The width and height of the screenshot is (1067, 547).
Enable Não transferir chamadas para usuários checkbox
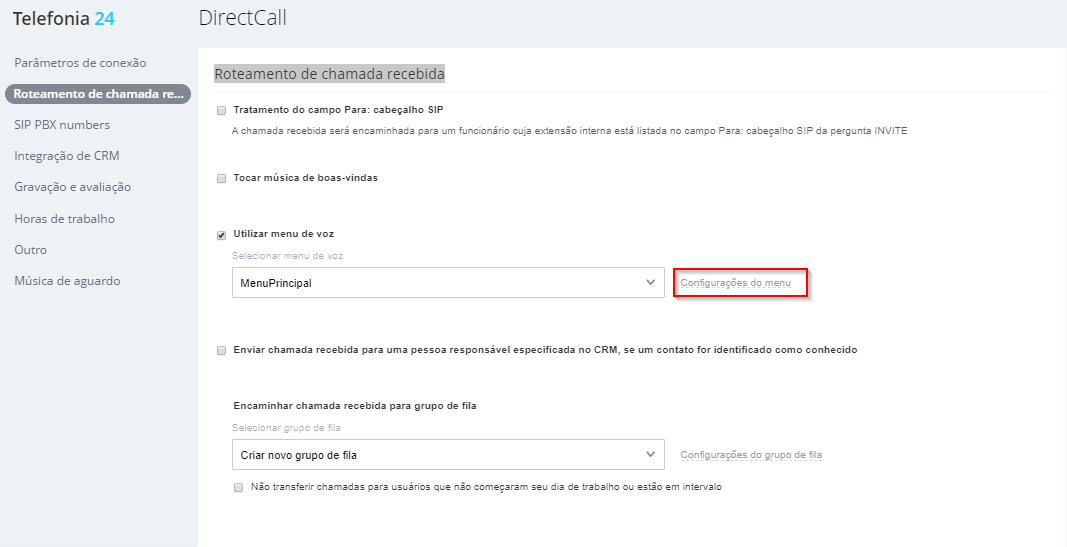(x=238, y=487)
